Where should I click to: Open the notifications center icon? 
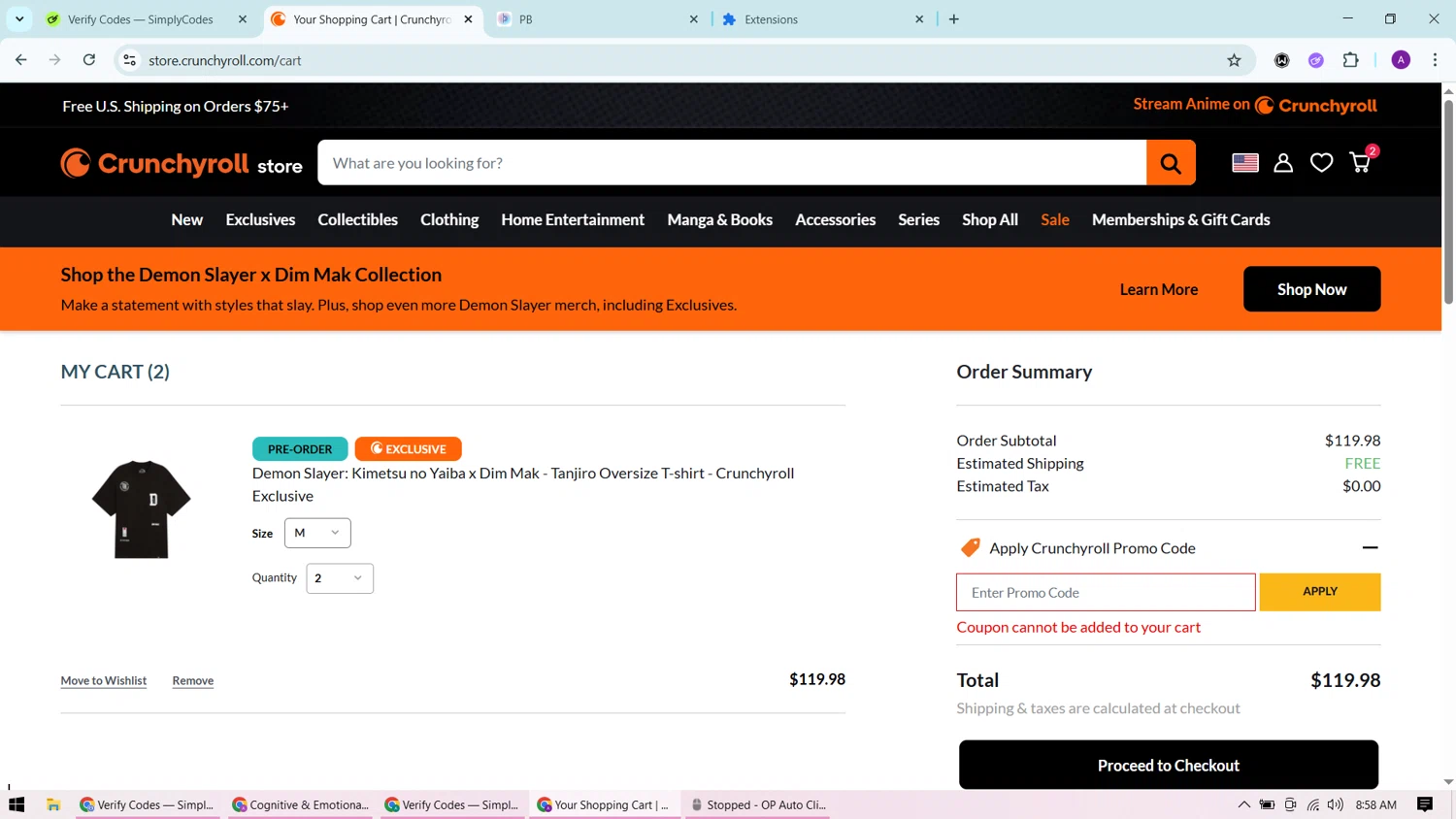1425,804
